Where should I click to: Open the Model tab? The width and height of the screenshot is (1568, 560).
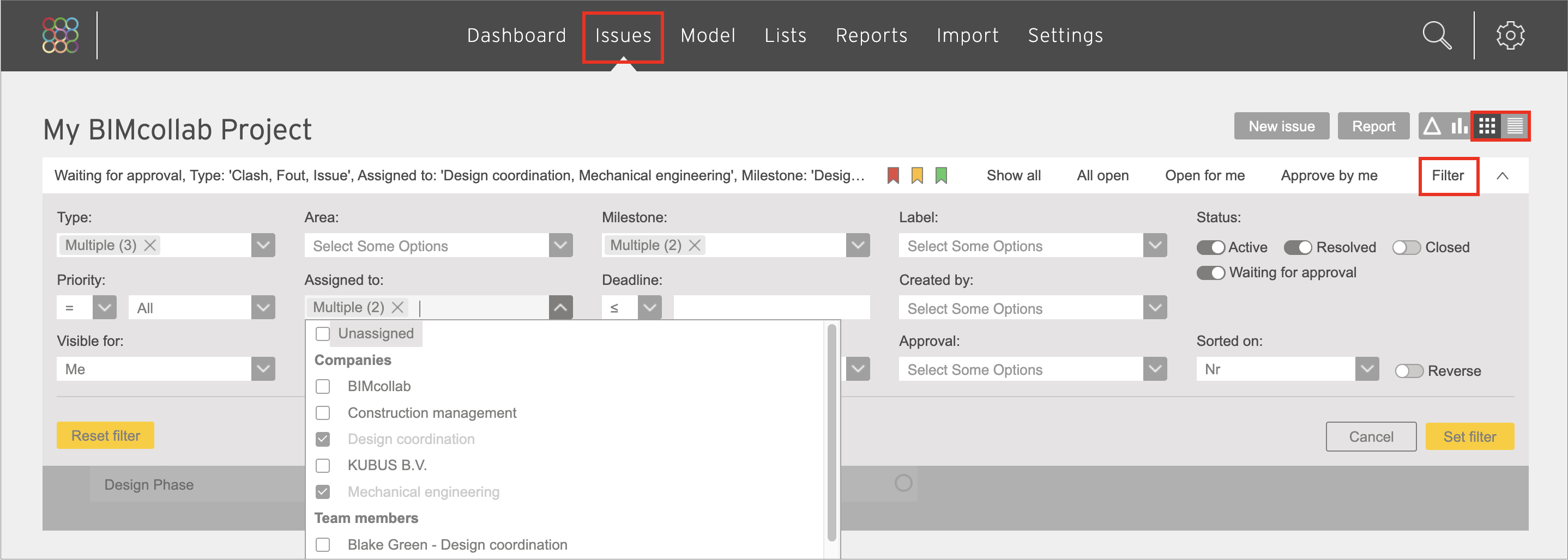pyautogui.click(x=708, y=35)
